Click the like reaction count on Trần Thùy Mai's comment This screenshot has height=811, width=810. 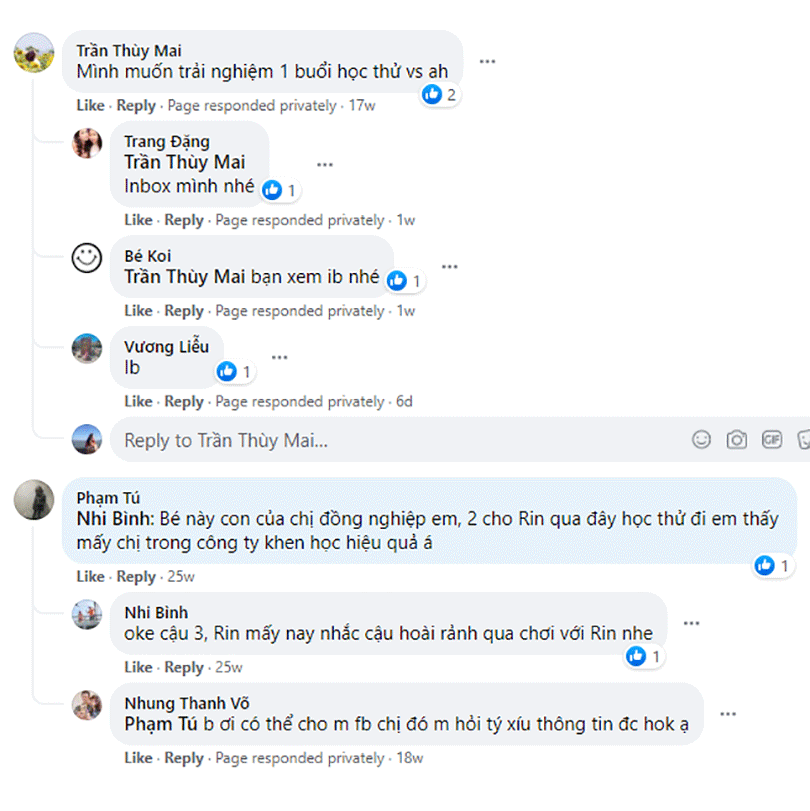coord(439,95)
